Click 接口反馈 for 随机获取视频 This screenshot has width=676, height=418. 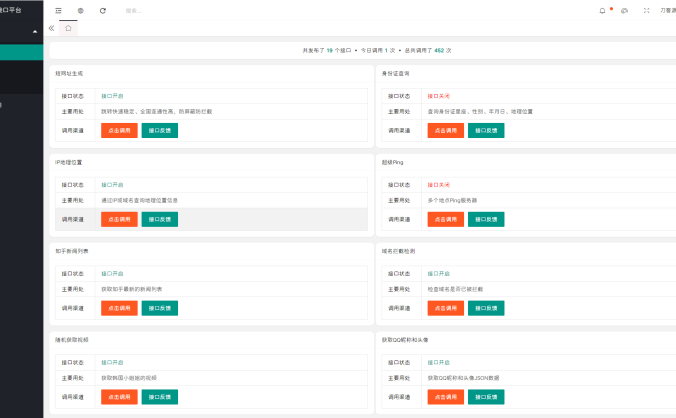[160, 397]
